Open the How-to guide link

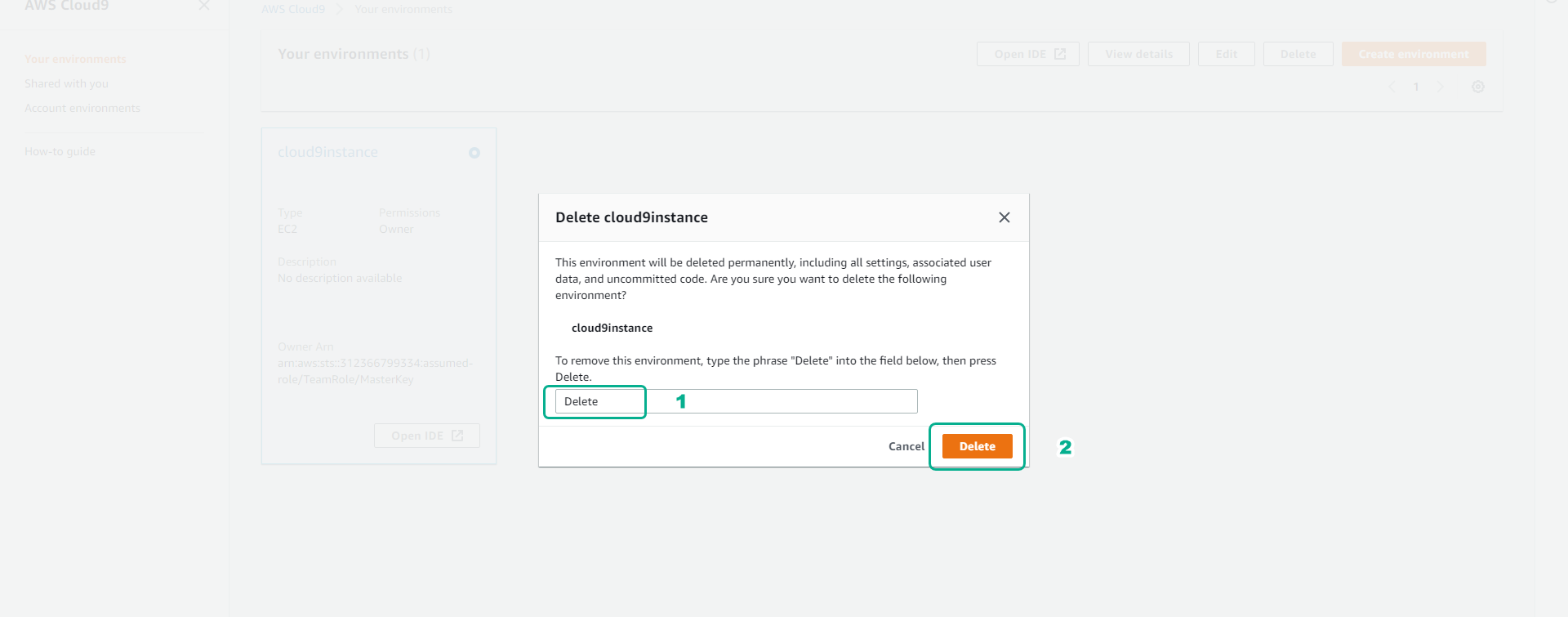60,151
